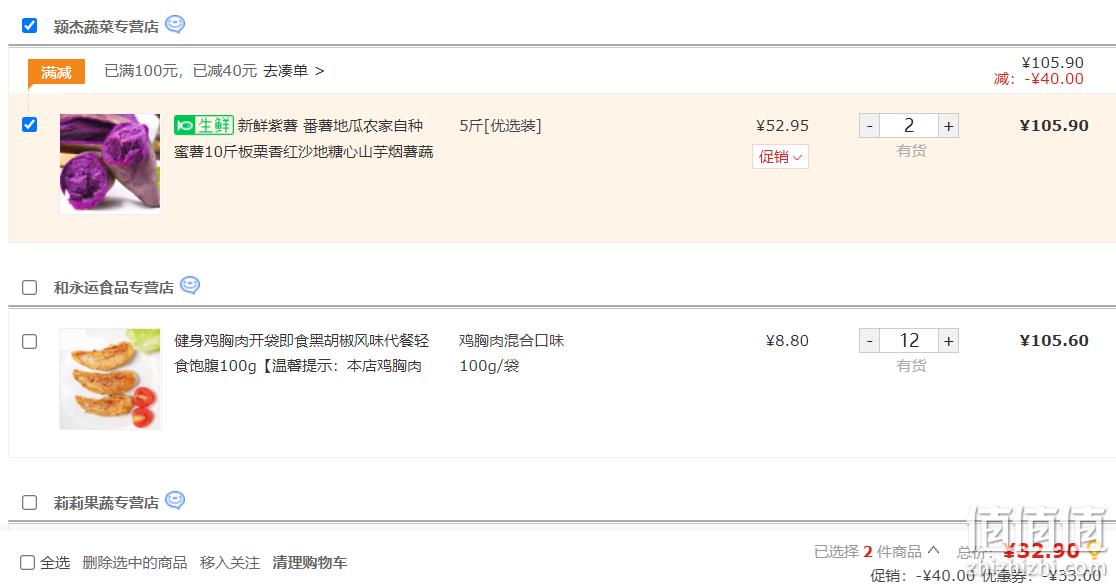
Task: Increase chicken breast quantity with plus button
Action: 948,341
